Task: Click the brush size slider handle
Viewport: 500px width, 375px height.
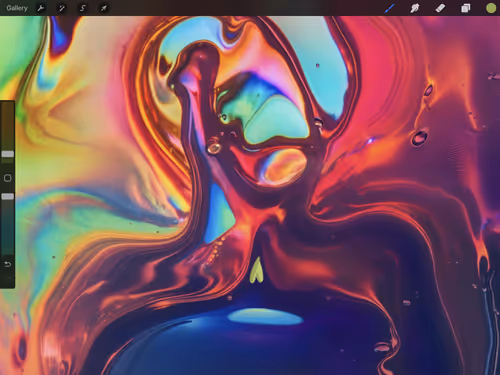Action: point(8,154)
